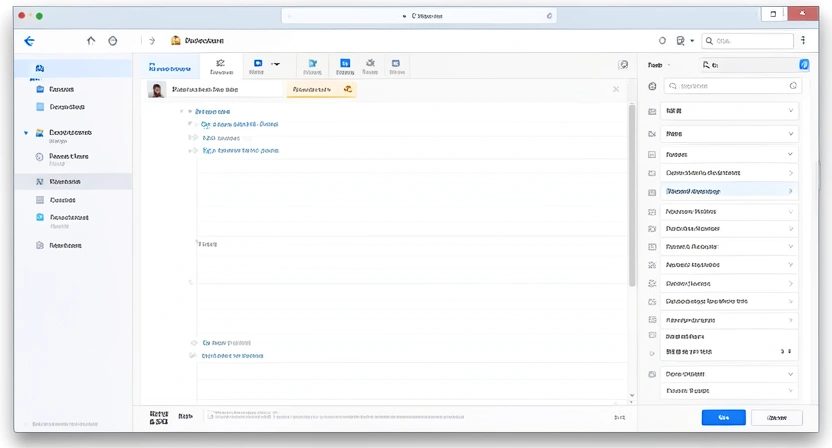Viewport: 832px width, 448px height.
Task: Open the vertical three-dot menu at top right
Action: (x=803, y=41)
